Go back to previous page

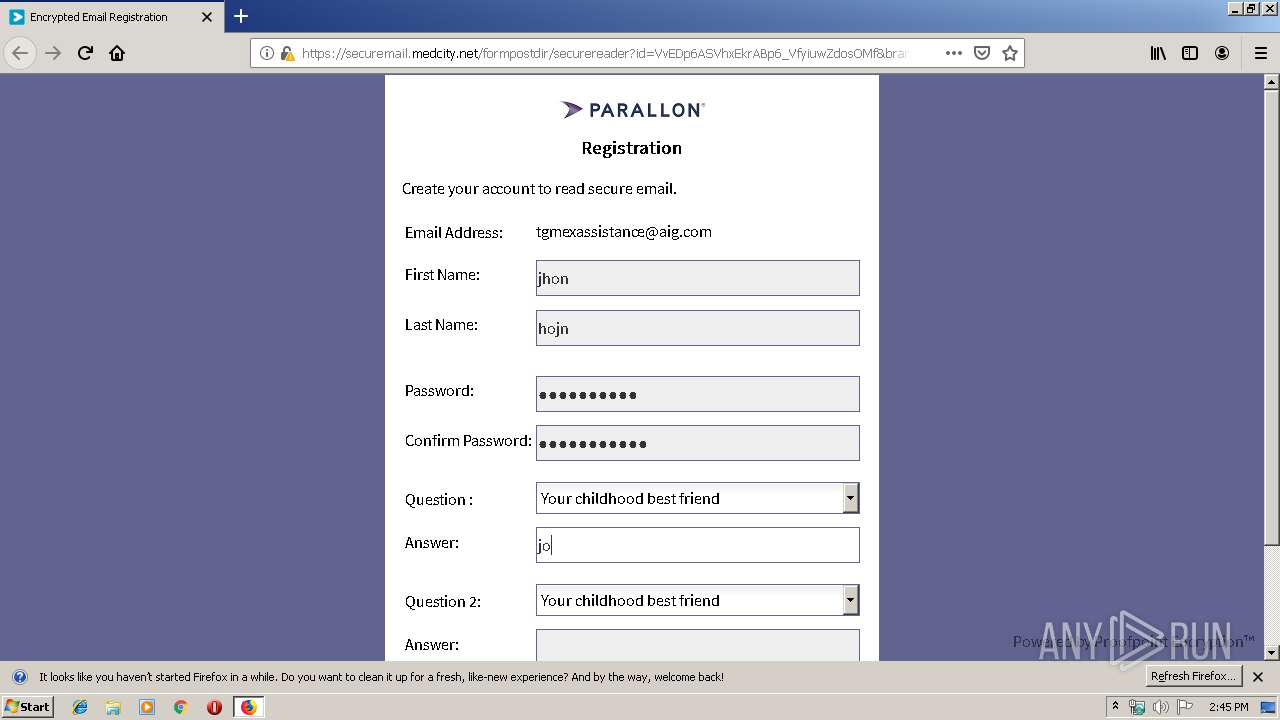[20, 53]
